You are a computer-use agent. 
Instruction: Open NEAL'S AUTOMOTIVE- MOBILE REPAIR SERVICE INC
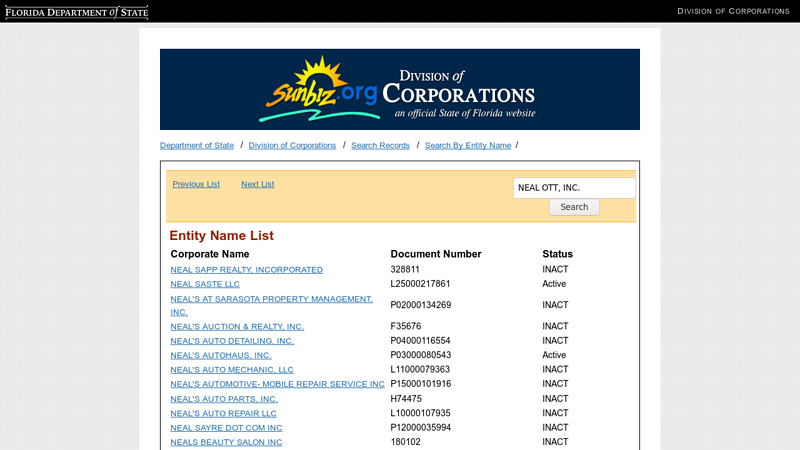pyautogui.click(x=278, y=384)
